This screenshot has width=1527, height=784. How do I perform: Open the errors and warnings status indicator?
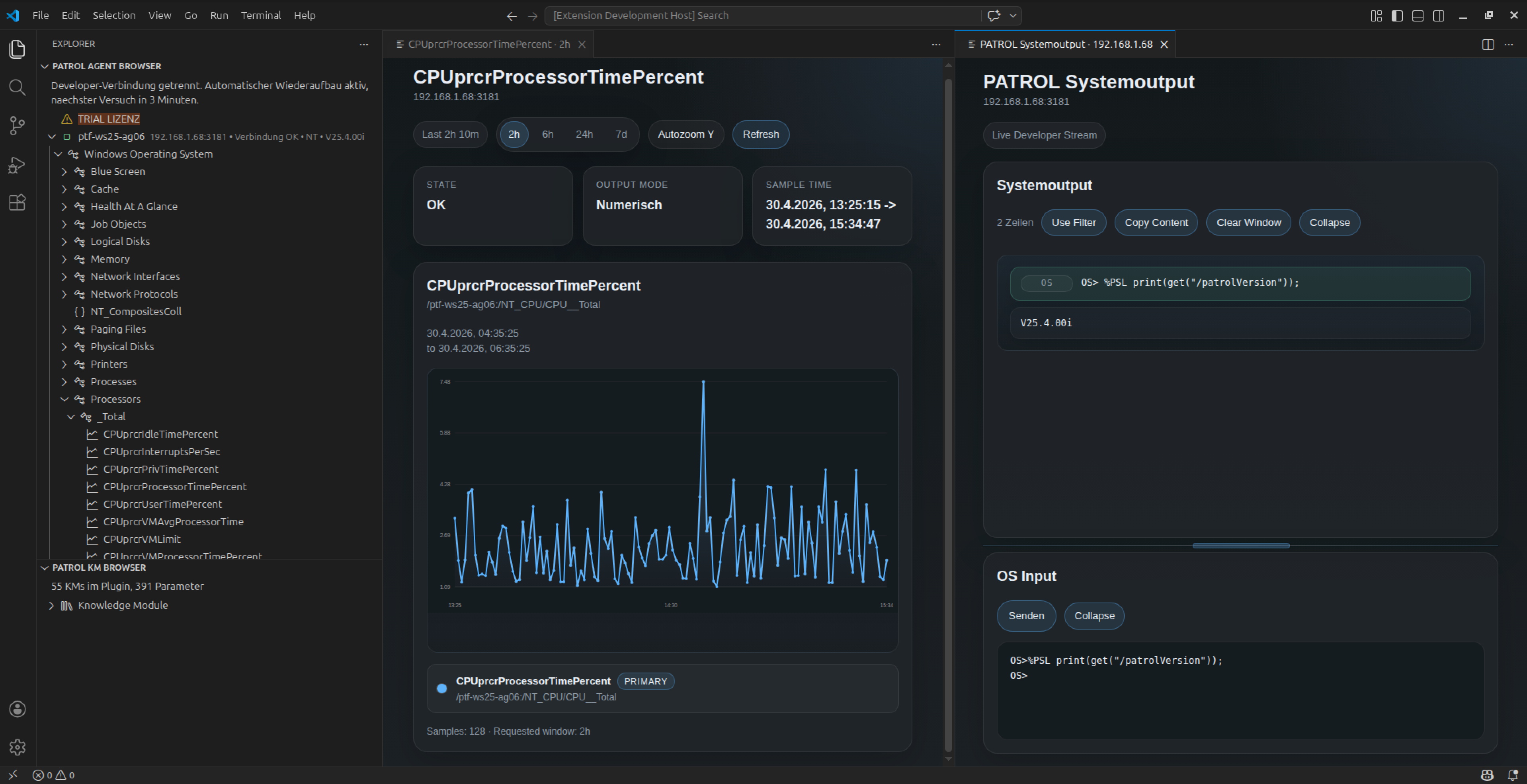point(53,775)
